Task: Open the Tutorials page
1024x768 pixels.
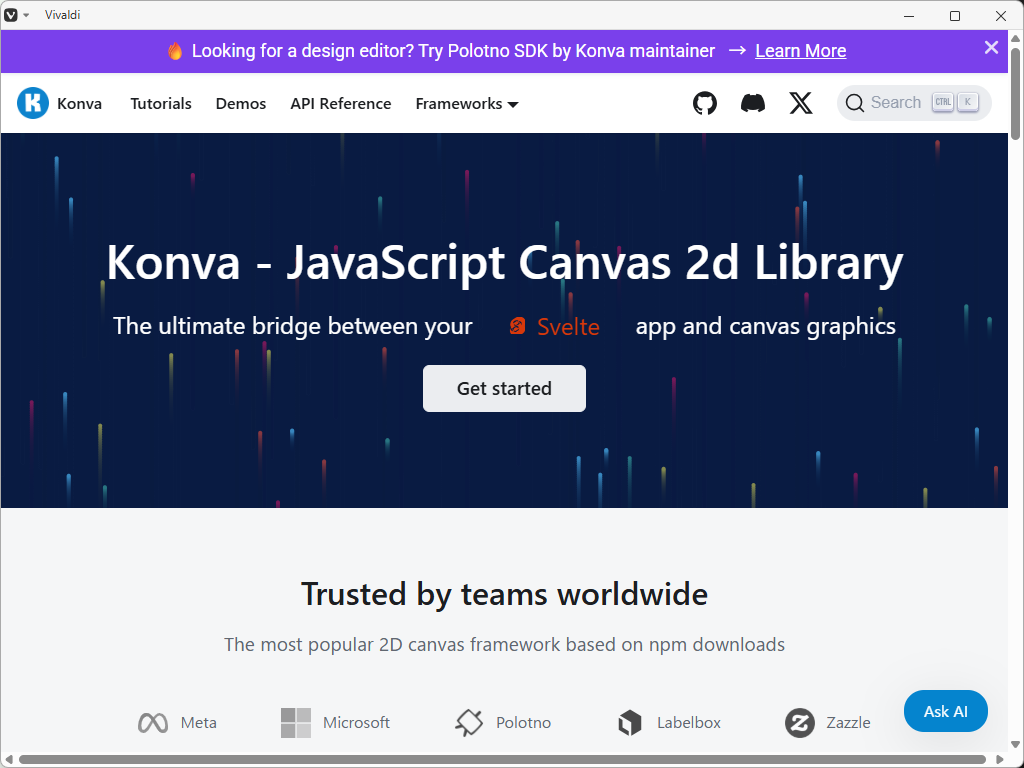Action: (x=161, y=104)
